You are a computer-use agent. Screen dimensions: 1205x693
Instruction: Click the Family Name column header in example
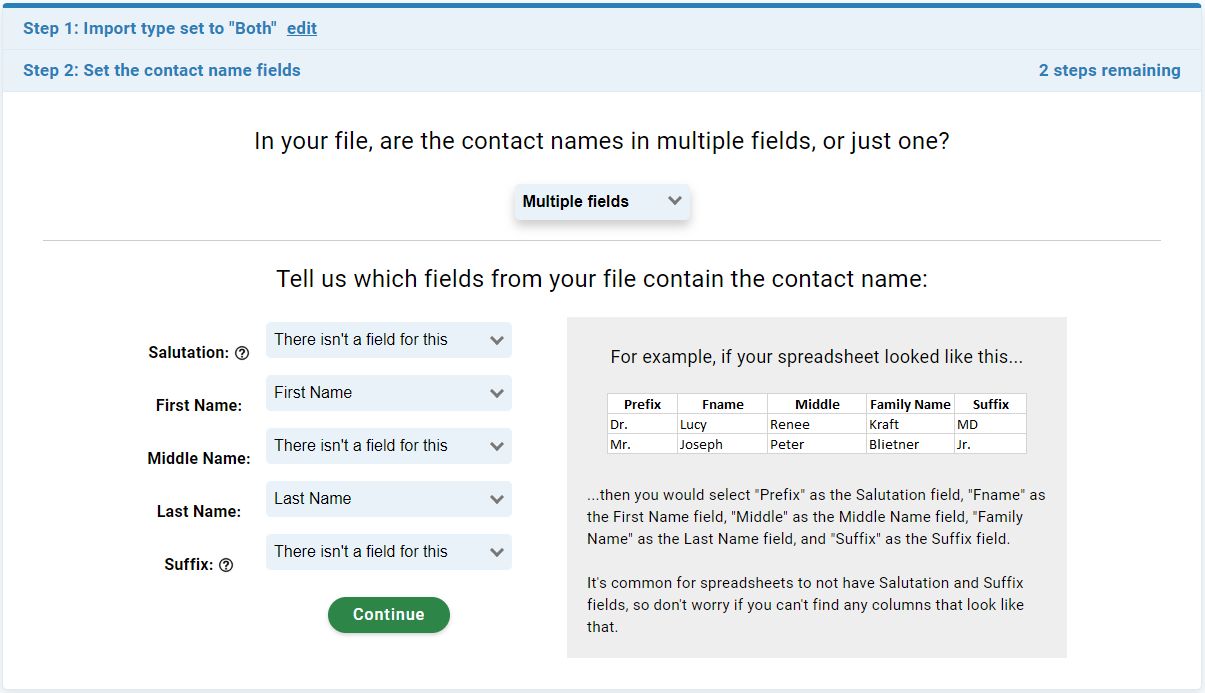coord(910,404)
